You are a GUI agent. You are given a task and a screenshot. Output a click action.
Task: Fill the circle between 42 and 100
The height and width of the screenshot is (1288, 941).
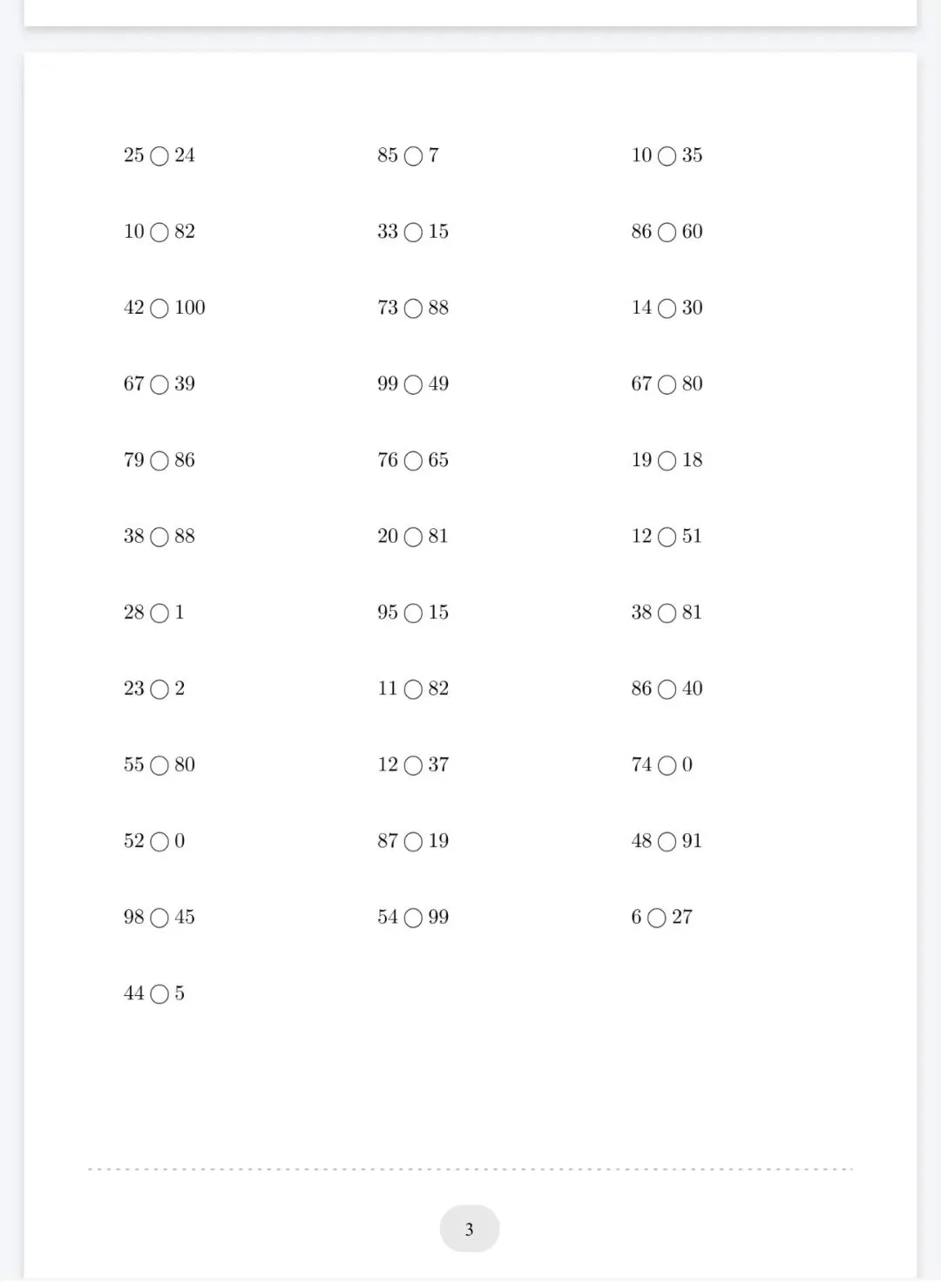[x=159, y=309]
